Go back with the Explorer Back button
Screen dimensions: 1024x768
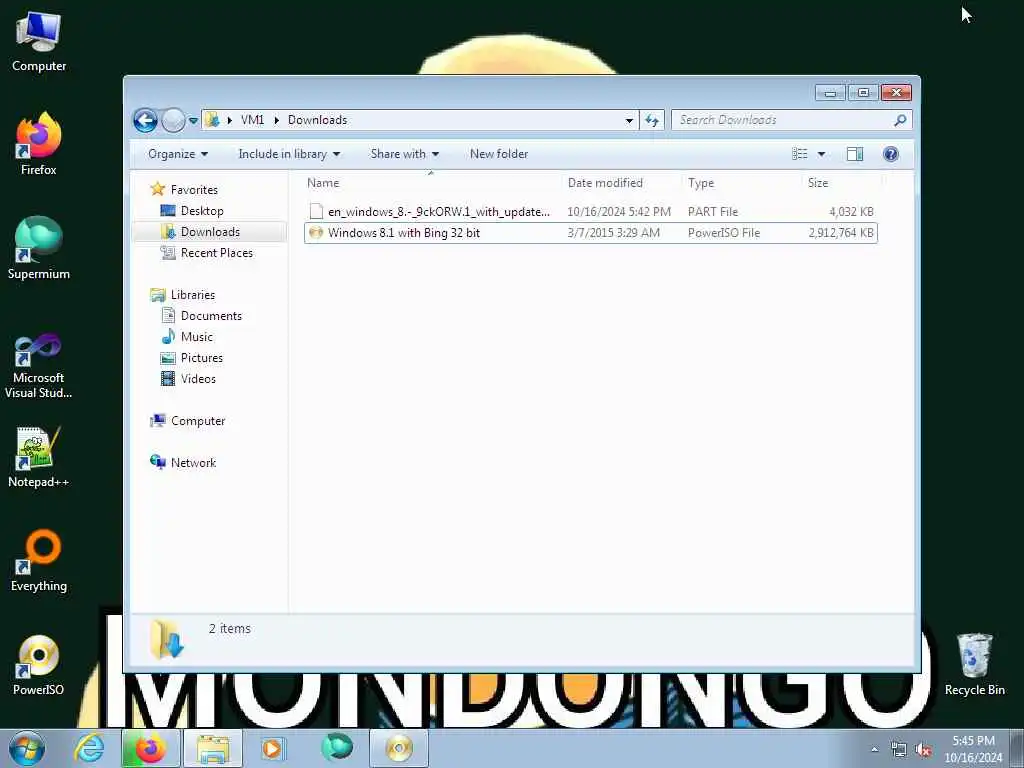pos(146,120)
